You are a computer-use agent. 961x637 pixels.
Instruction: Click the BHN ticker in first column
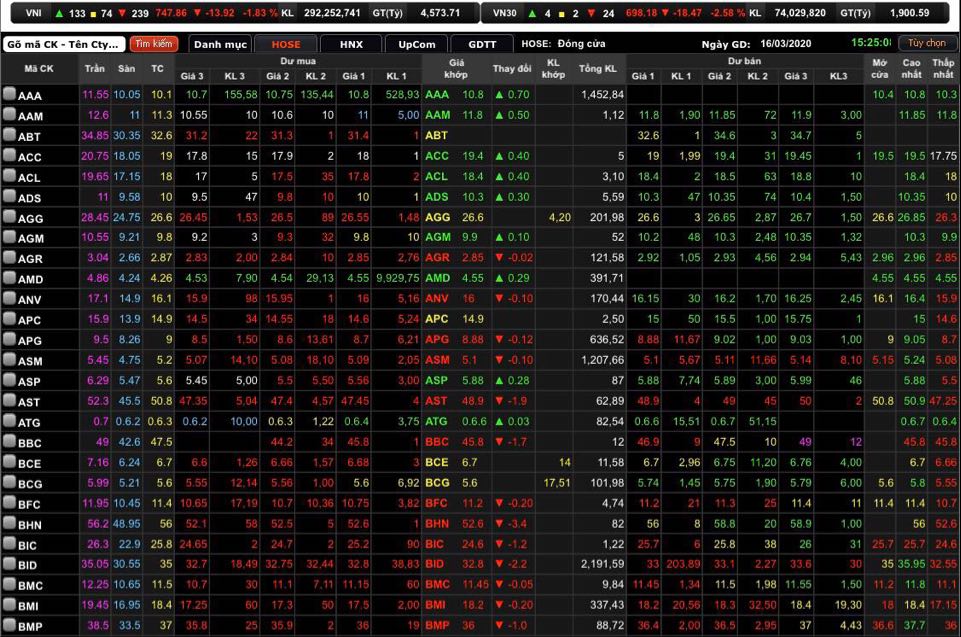[29, 525]
